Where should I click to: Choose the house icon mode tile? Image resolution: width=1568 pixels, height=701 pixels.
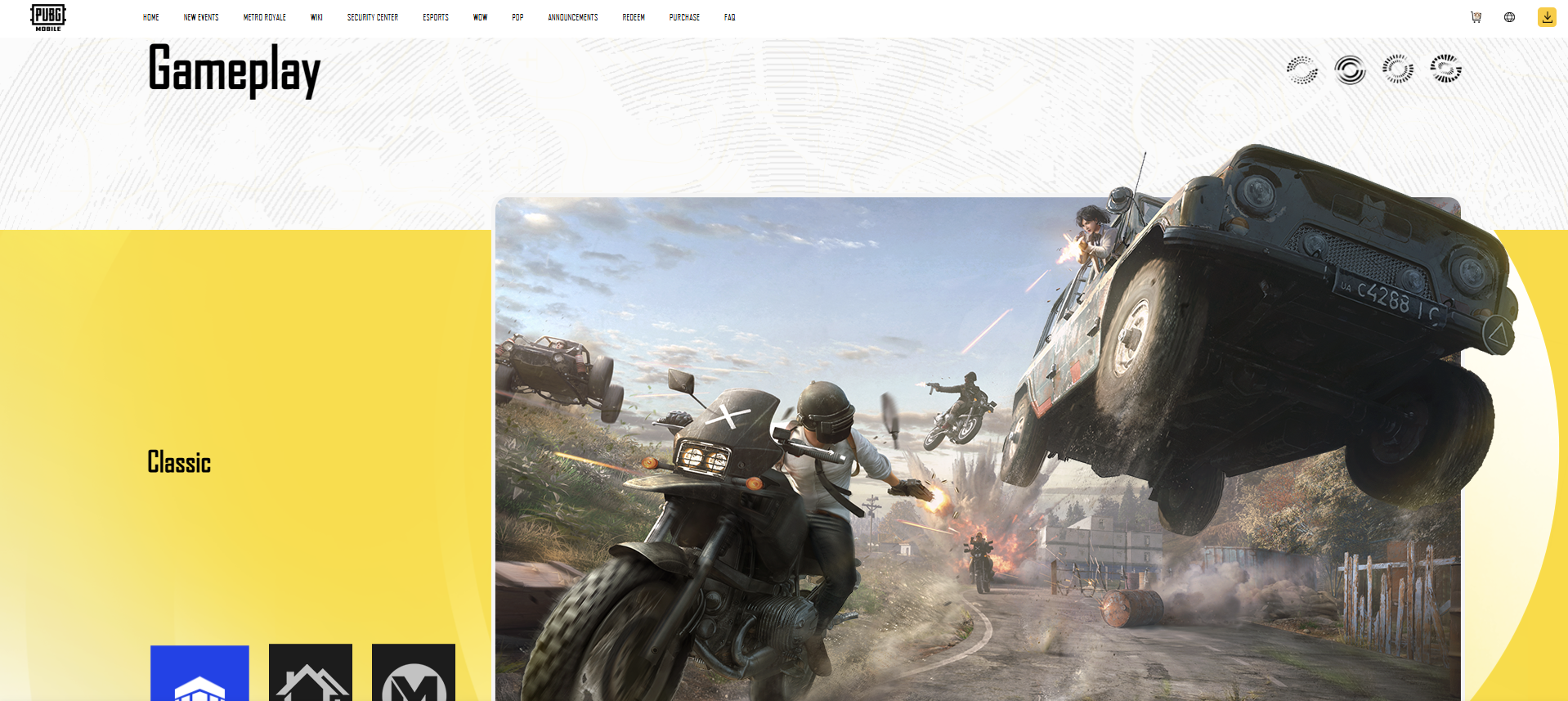click(x=311, y=672)
